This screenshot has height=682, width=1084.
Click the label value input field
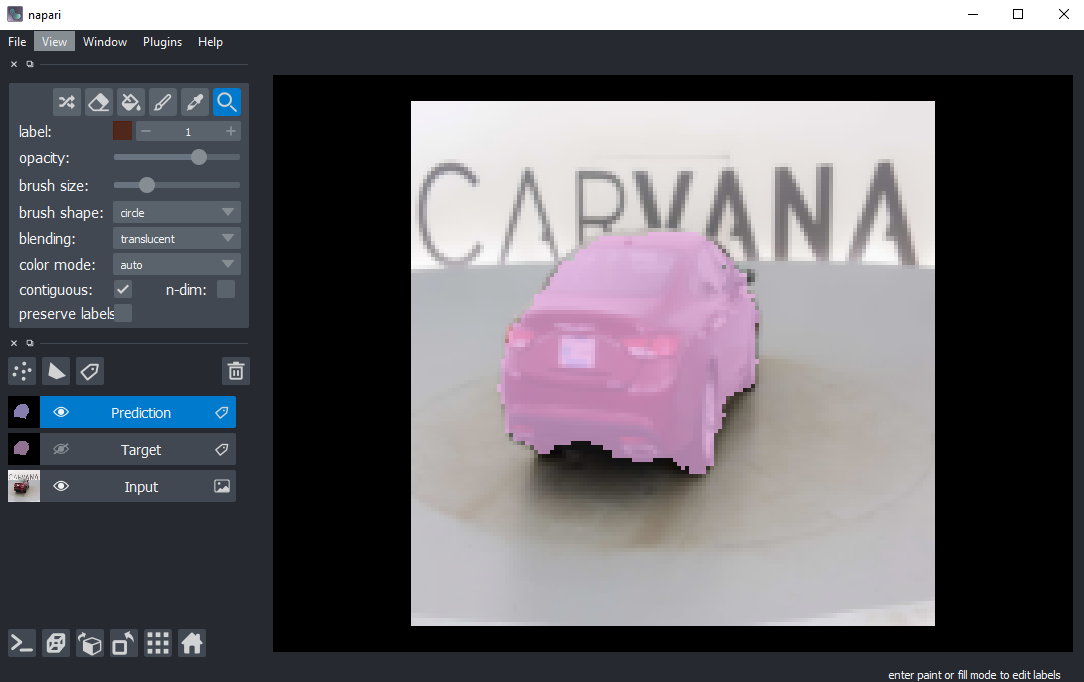pyautogui.click(x=188, y=131)
